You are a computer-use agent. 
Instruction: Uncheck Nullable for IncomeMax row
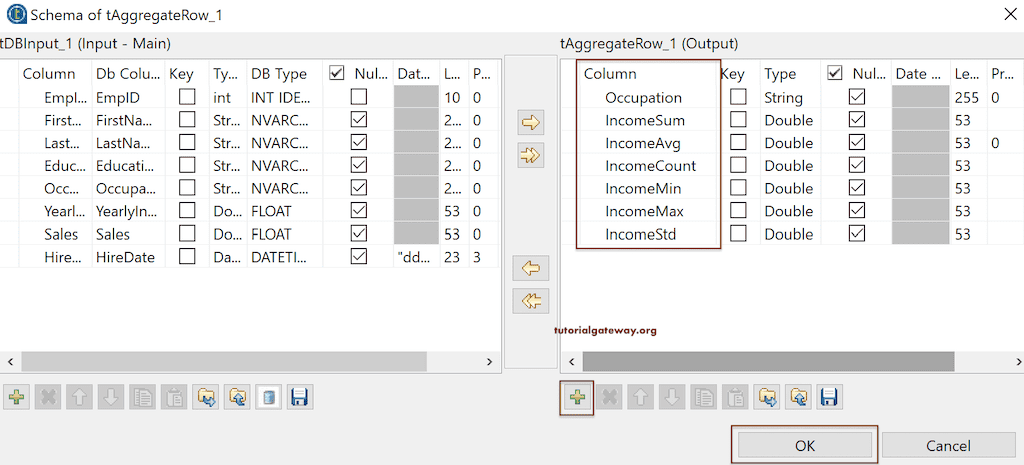coord(857,211)
